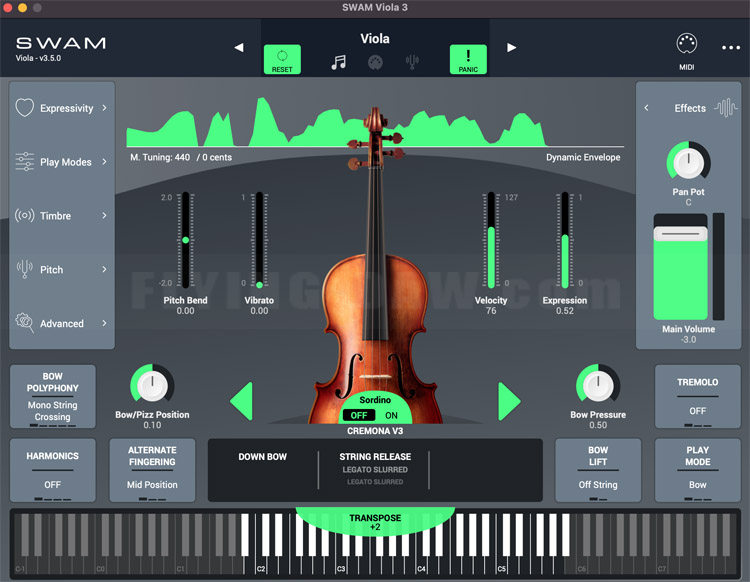Click the Dynamic Envelope waveform display
750x582 pixels.
pos(375,122)
